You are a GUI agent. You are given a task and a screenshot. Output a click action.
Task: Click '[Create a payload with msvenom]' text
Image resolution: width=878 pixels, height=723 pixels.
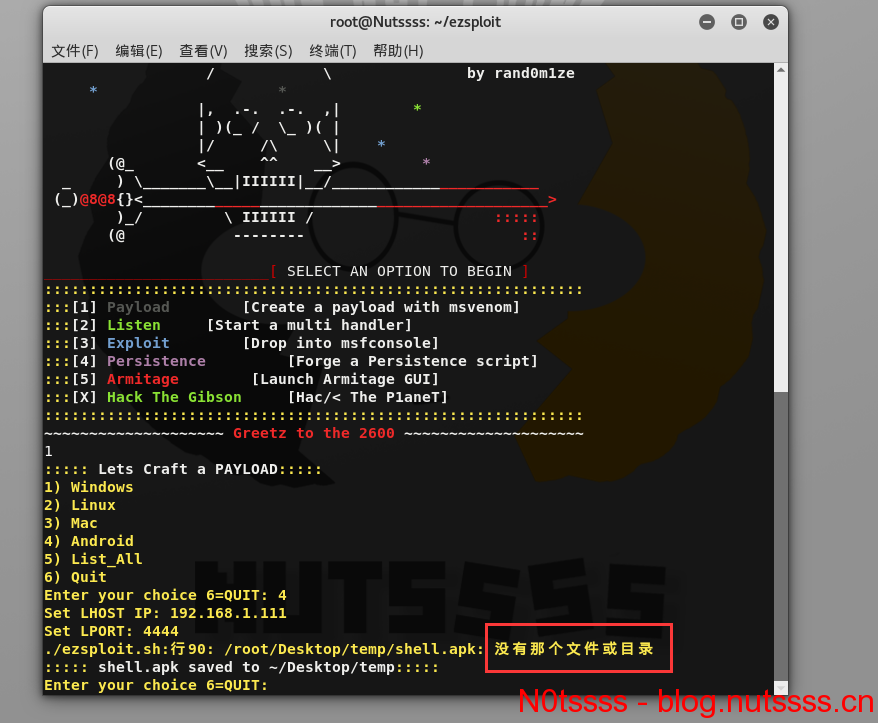(x=381, y=307)
